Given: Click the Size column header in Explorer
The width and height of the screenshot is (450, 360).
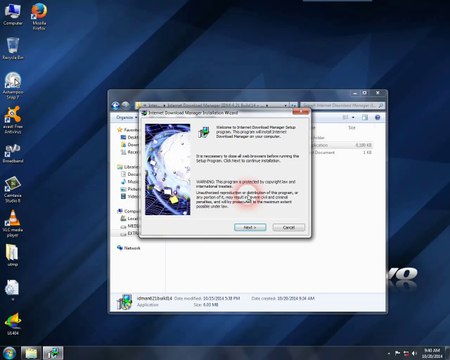Looking at the screenshot, I should [352, 128].
